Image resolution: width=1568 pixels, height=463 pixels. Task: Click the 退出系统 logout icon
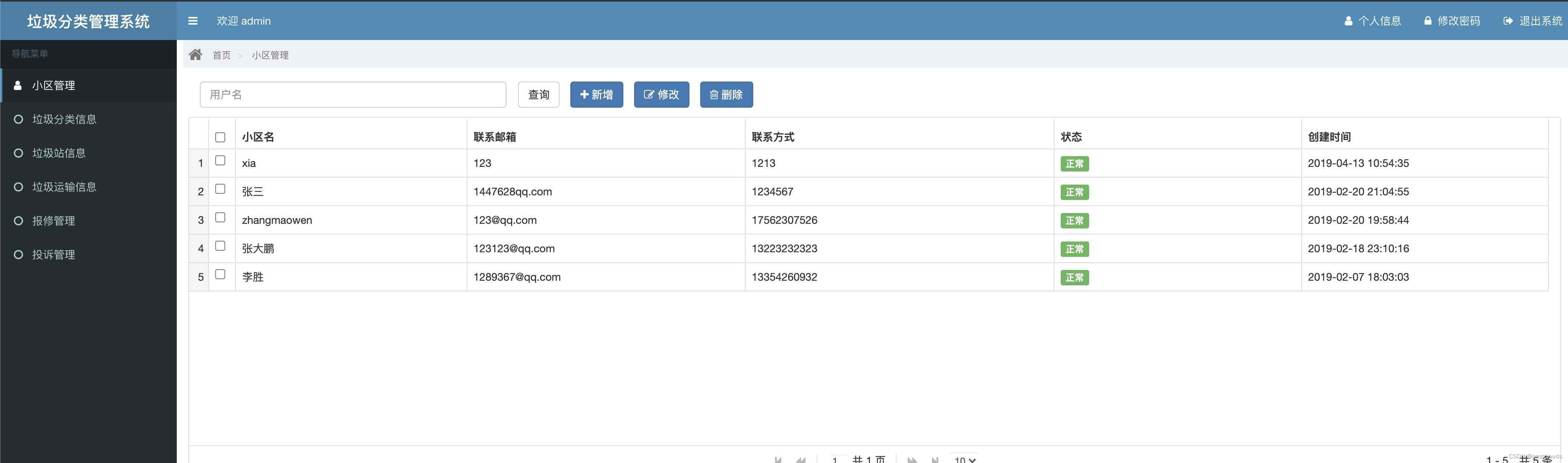[x=1508, y=21]
